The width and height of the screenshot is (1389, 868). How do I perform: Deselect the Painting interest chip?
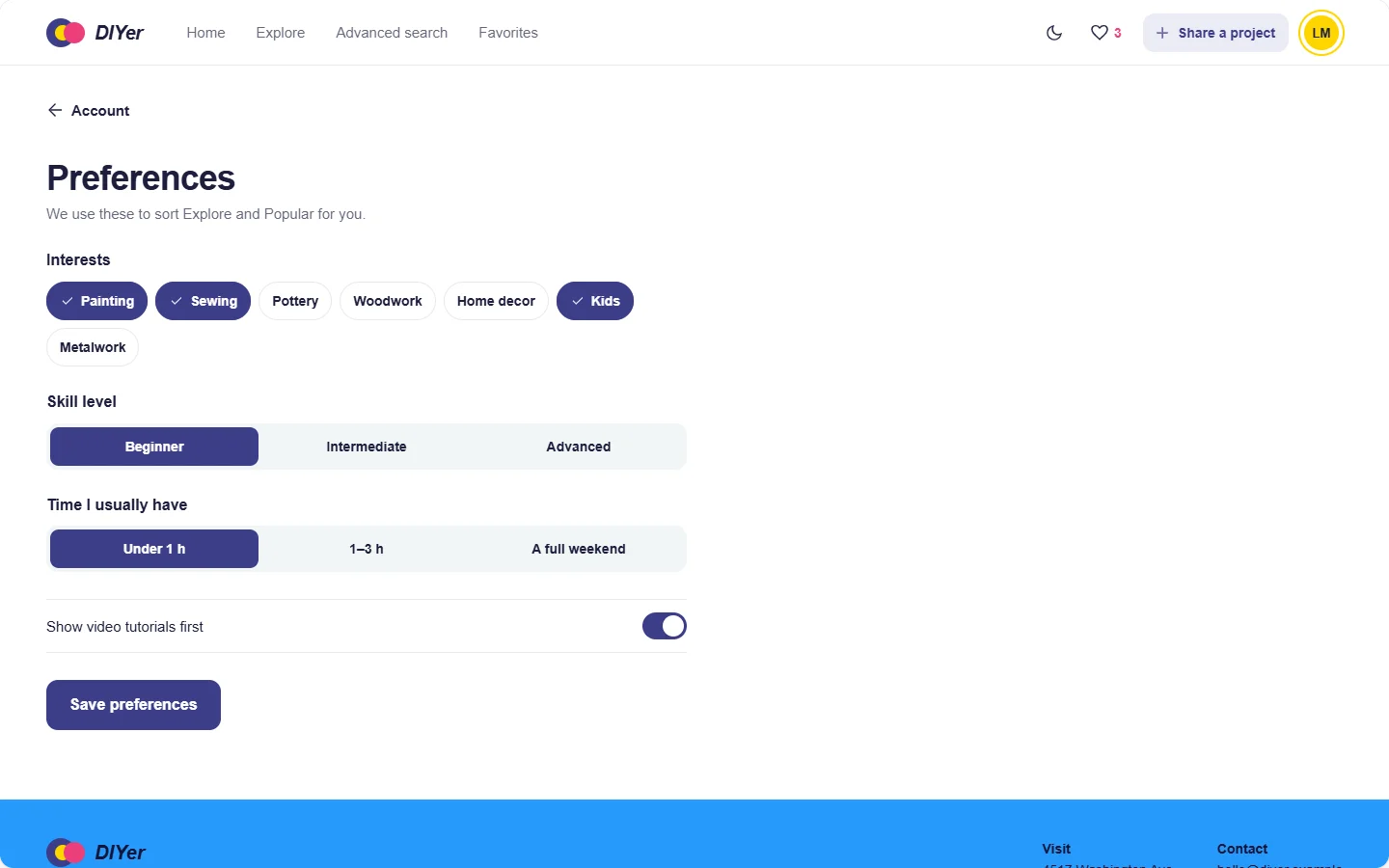click(96, 301)
